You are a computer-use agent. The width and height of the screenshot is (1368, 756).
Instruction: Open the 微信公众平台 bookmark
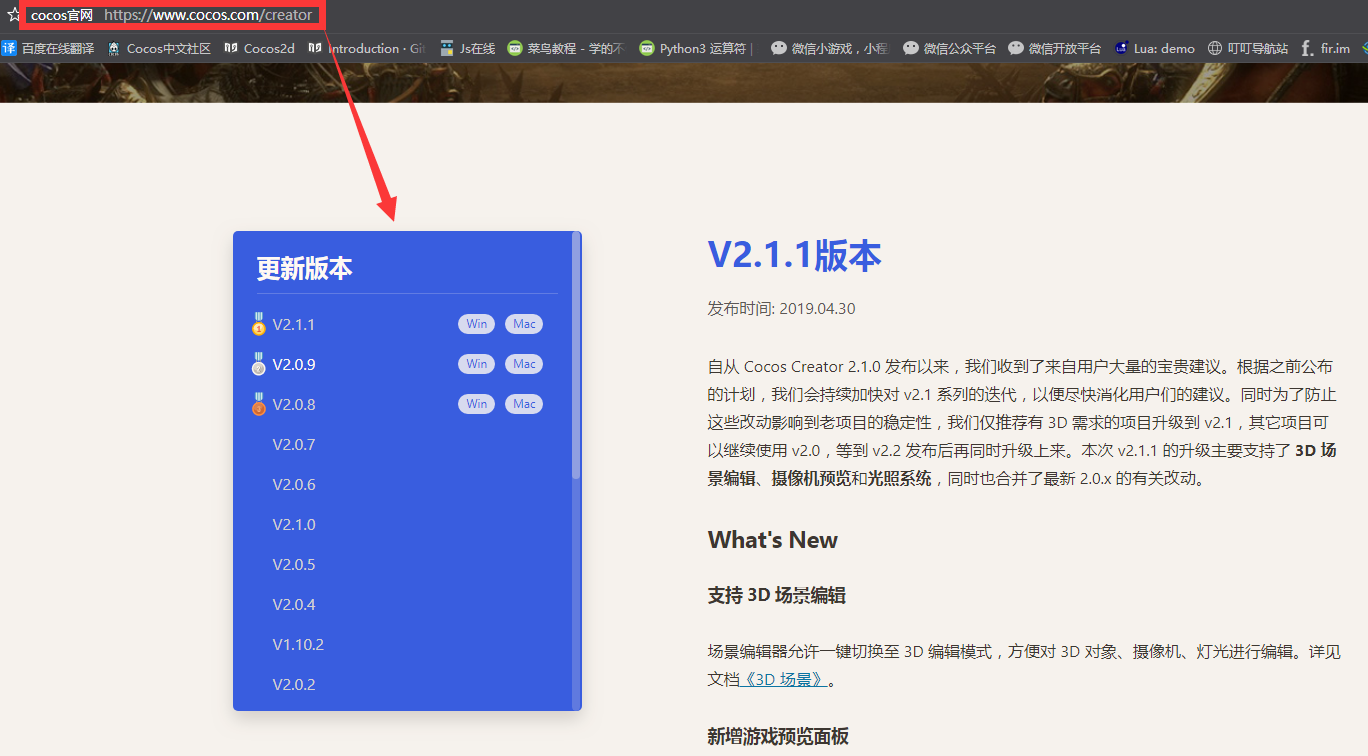949,48
